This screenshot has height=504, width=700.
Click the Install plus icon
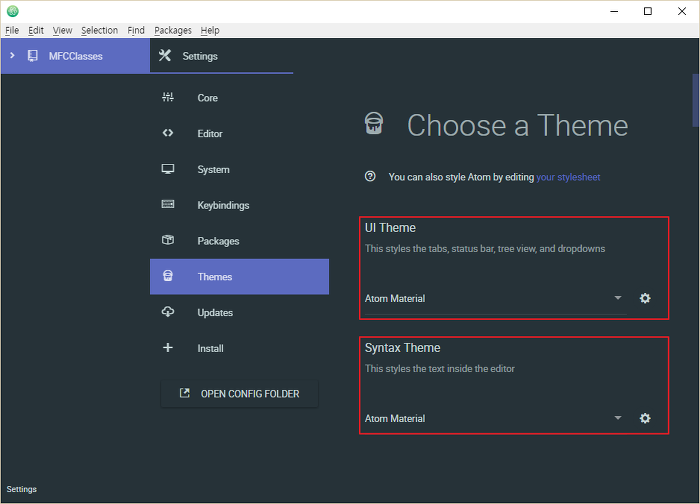click(x=168, y=347)
